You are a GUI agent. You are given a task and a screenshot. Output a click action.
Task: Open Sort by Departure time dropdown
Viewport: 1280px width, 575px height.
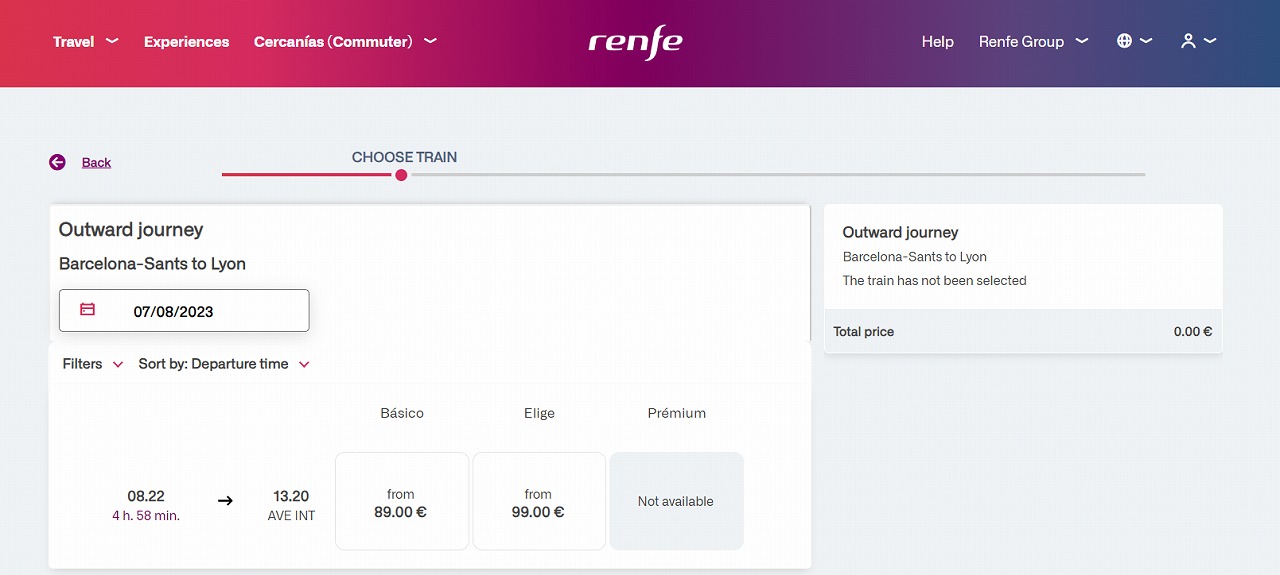[225, 364]
